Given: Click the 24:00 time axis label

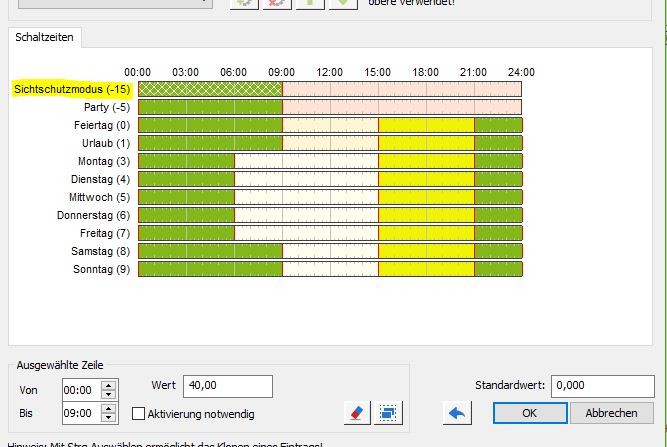Looking at the screenshot, I should click(x=521, y=72).
